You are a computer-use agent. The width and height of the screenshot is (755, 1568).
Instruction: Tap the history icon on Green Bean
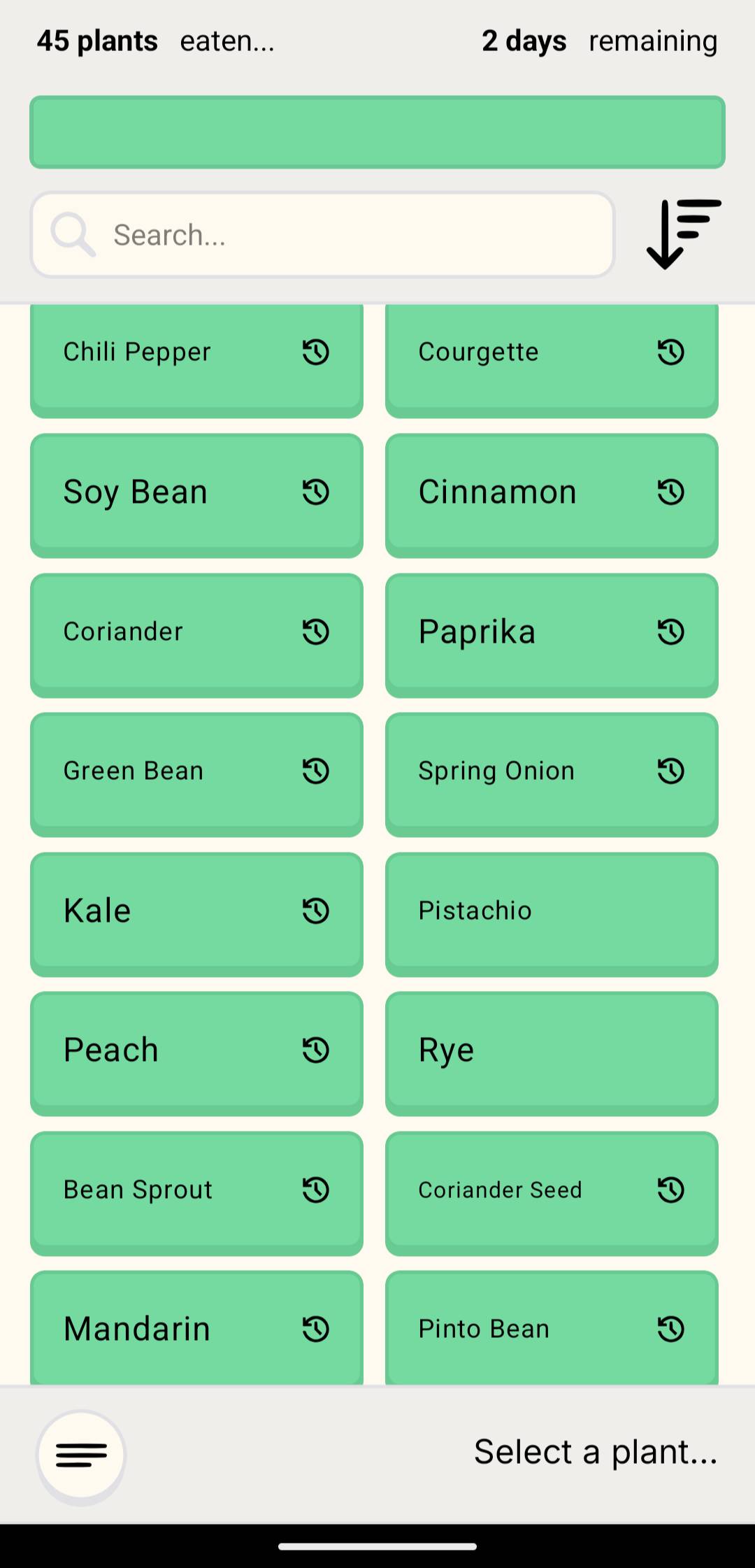pyautogui.click(x=316, y=771)
